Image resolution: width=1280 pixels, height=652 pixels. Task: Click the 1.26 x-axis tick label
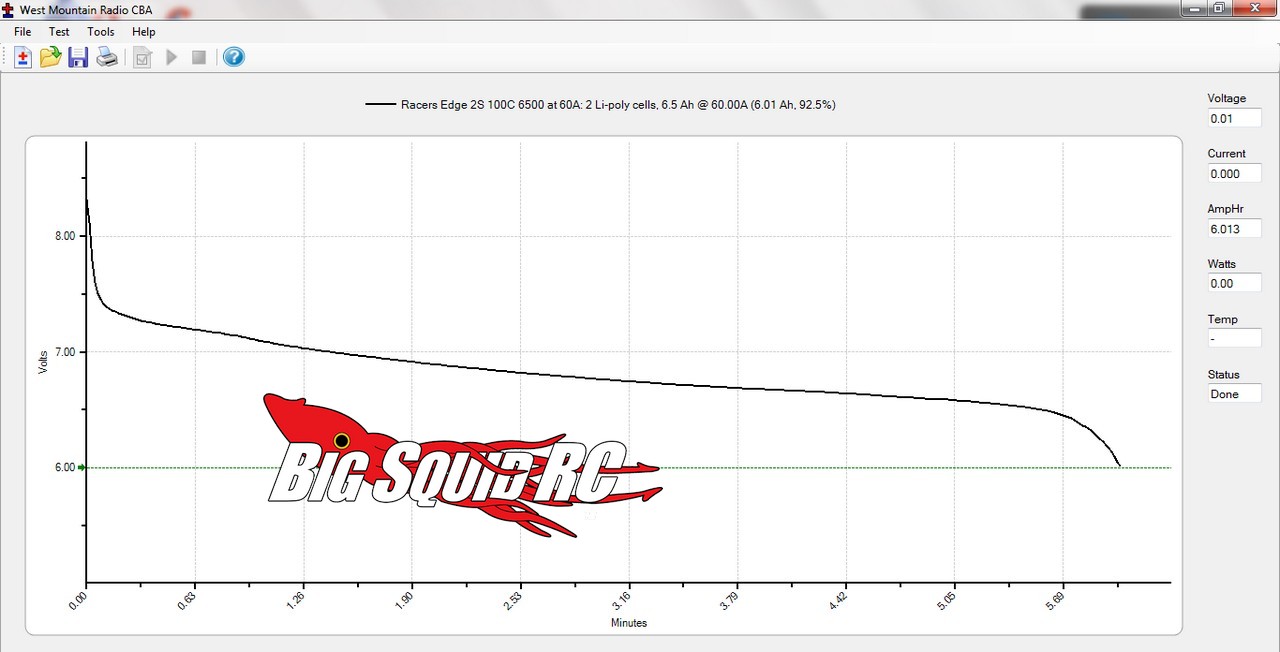295,600
